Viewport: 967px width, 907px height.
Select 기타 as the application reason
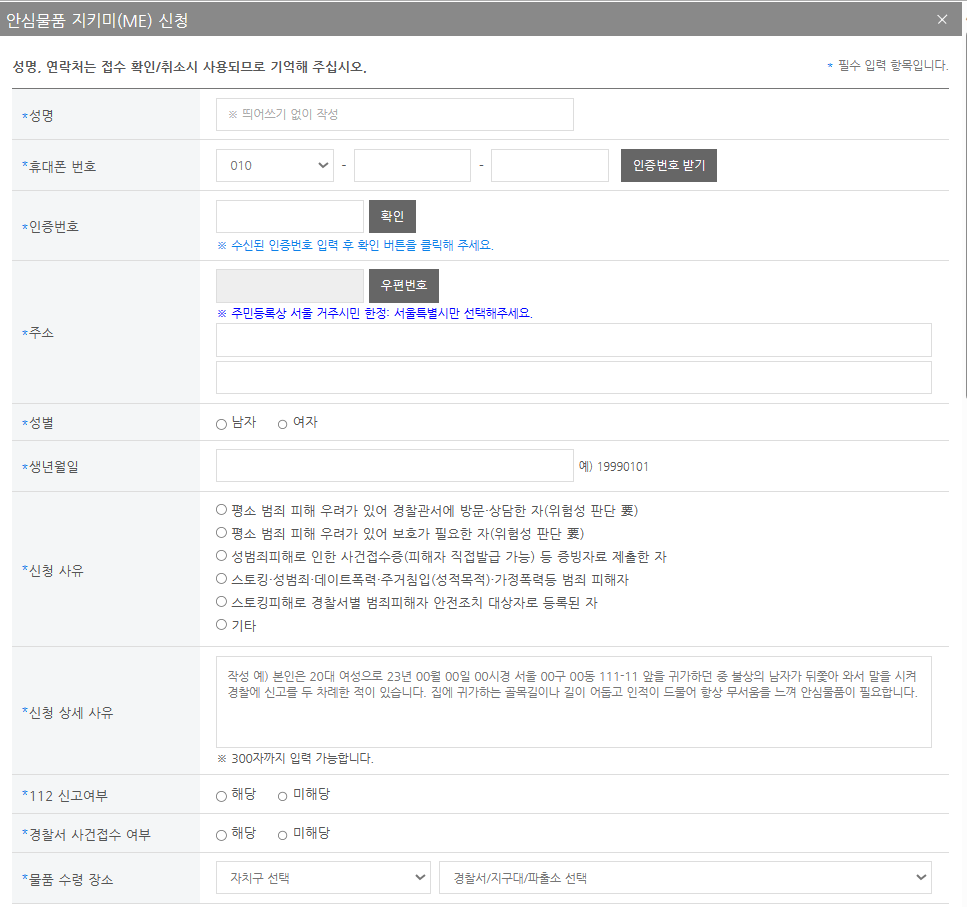coord(219,627)
